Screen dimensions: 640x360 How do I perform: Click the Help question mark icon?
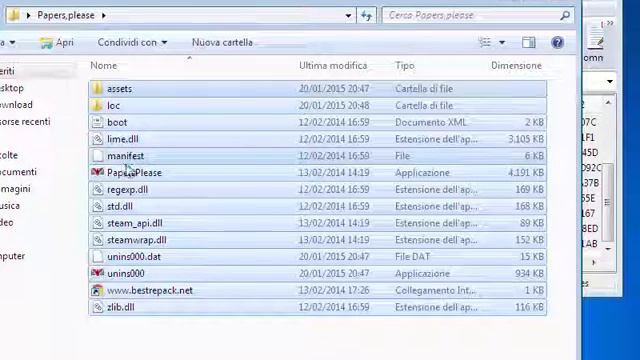coord(557,42)
